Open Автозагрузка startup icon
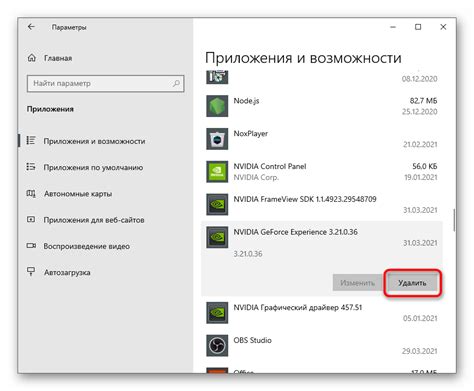Viewport: 474px width, 391px height. click(x=31, y=272)
